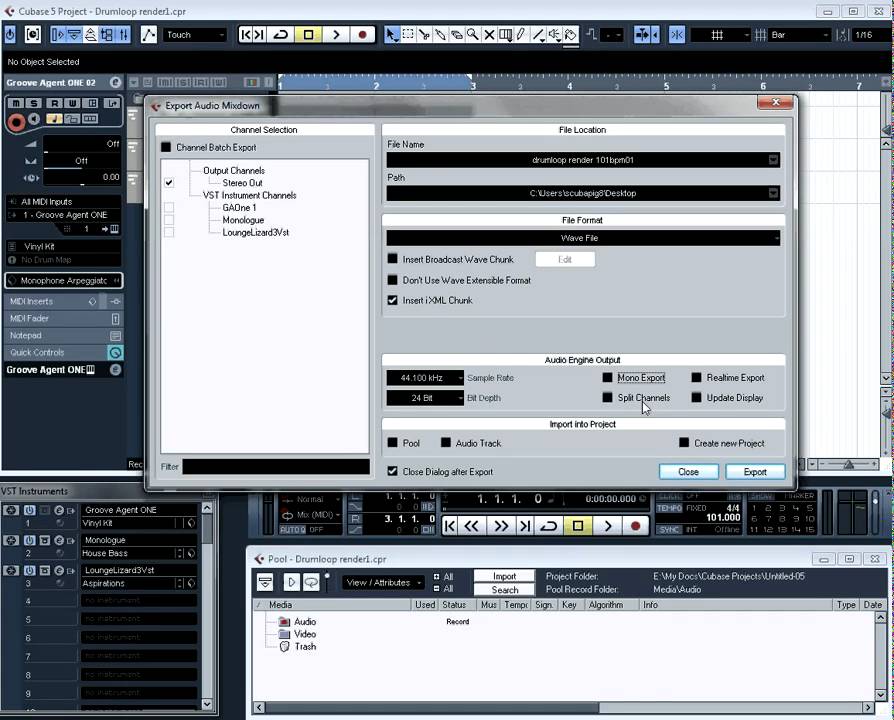Select the Range Selection tool
Screen dimensions: 894x720
[x=408, y=35]
